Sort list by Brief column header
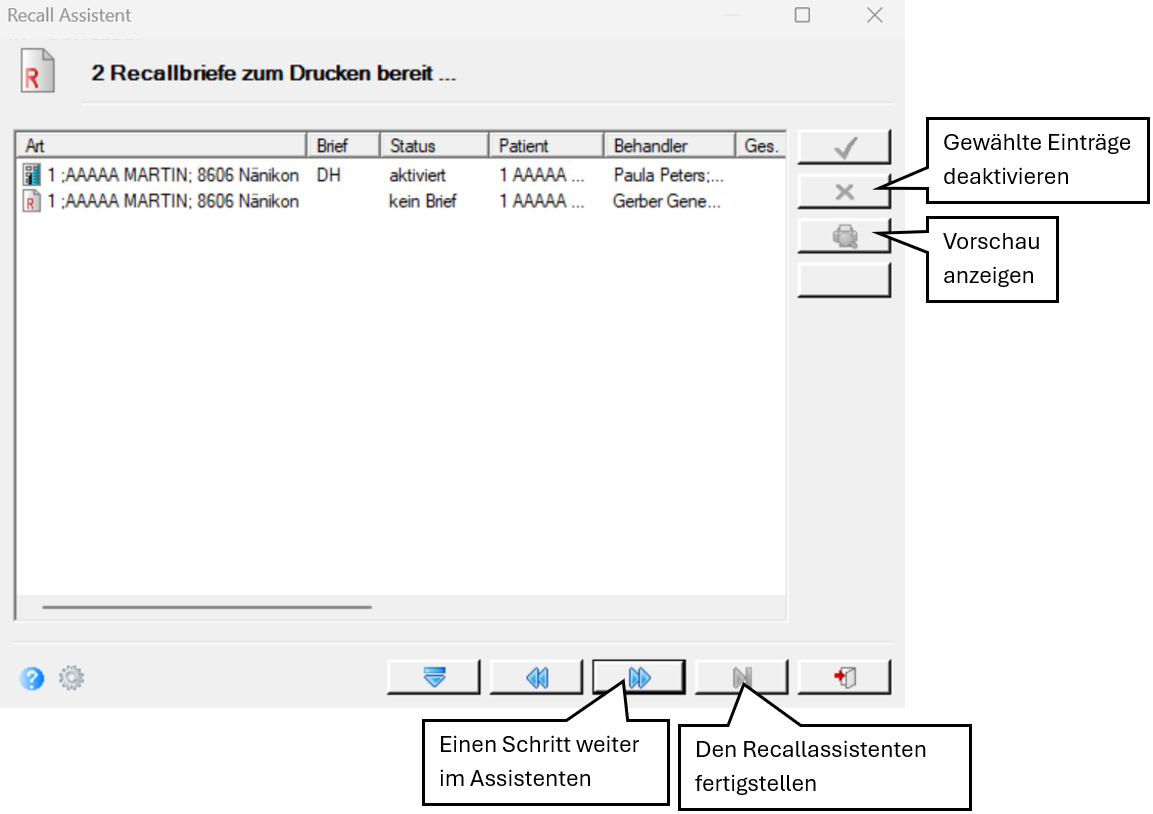The width and height of the screenshot is (1153, 814). (x=343, y=146)
